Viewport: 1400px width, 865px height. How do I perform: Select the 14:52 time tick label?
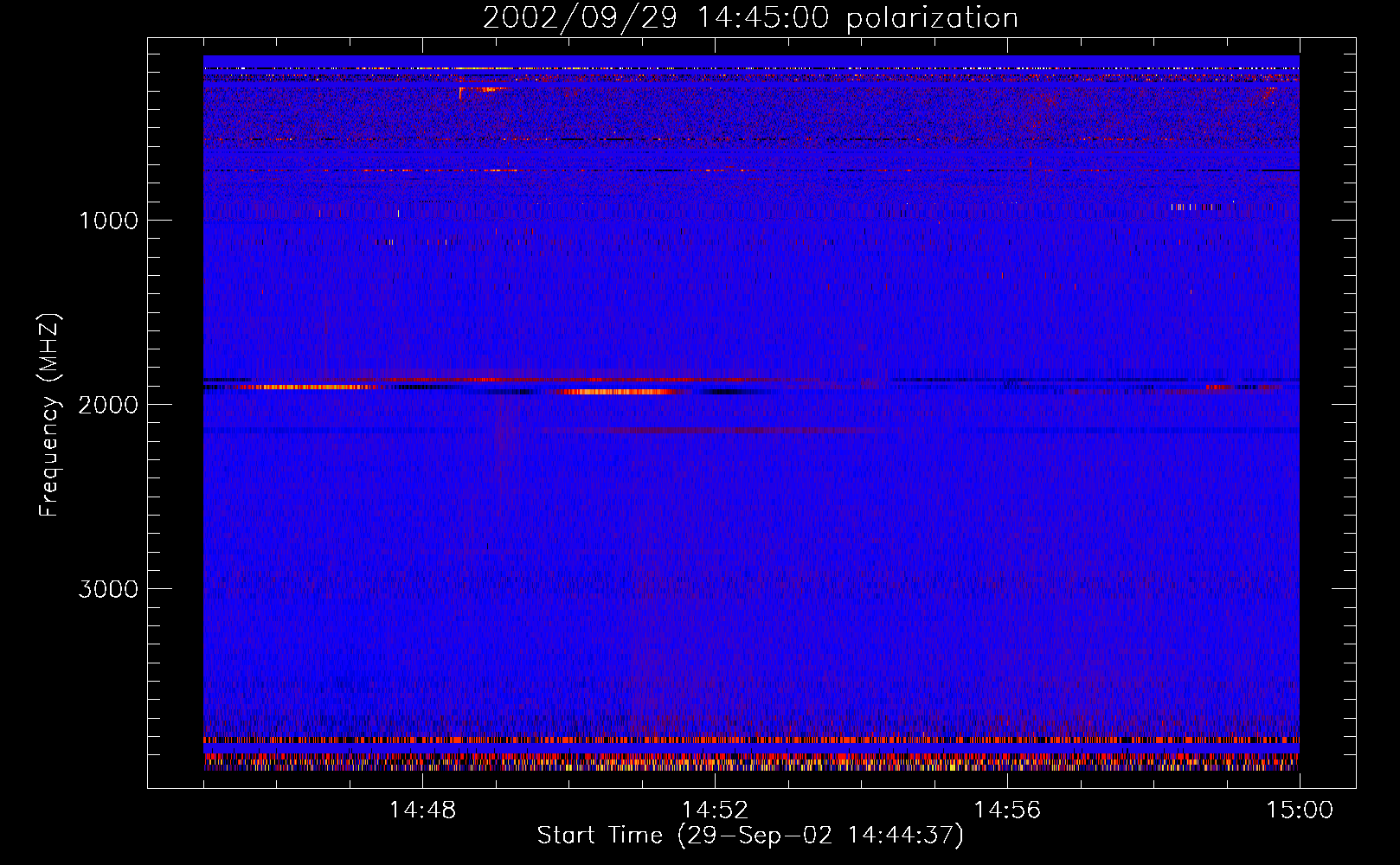tap(715, 811)
